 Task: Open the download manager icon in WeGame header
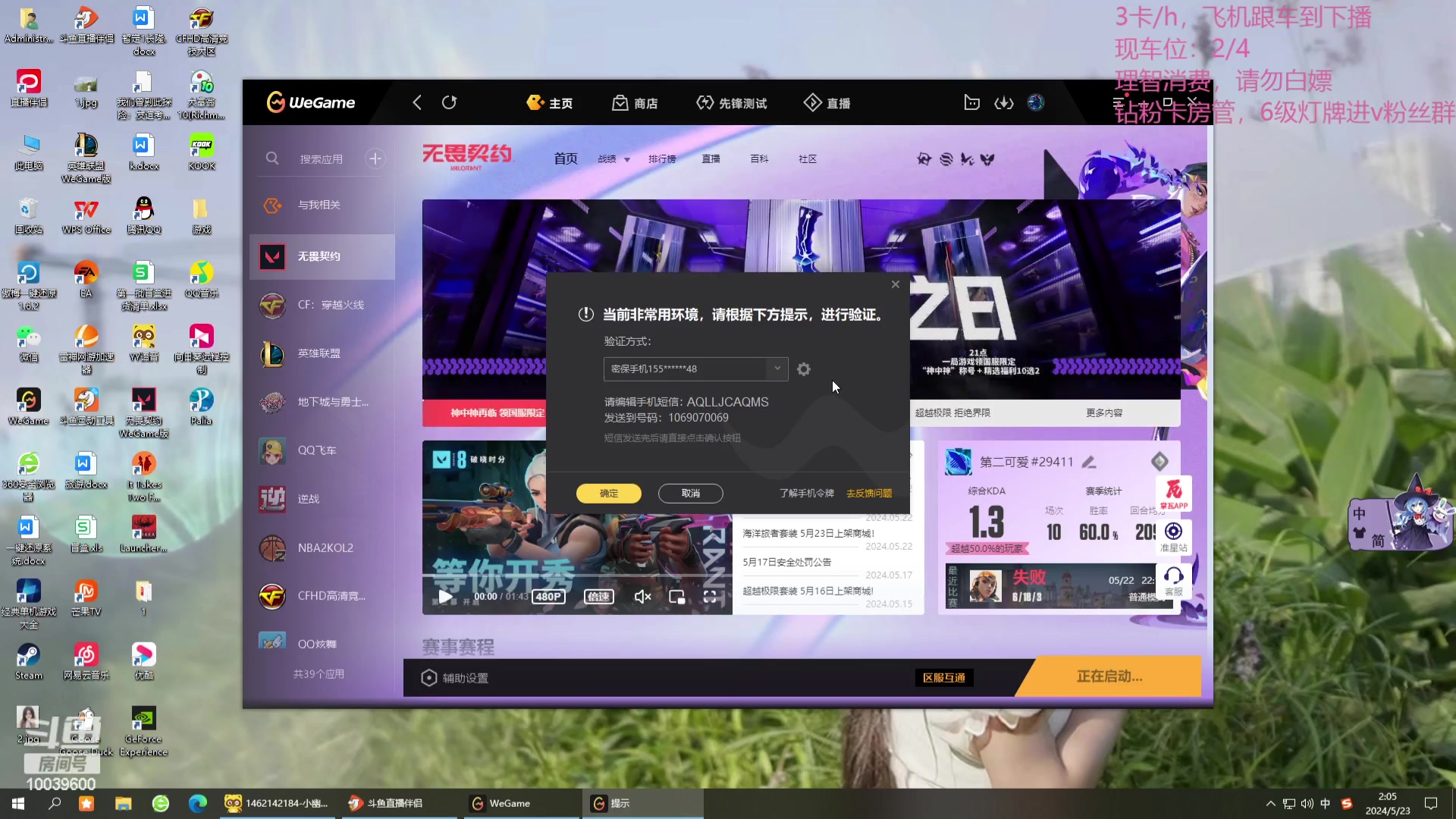1004,102
